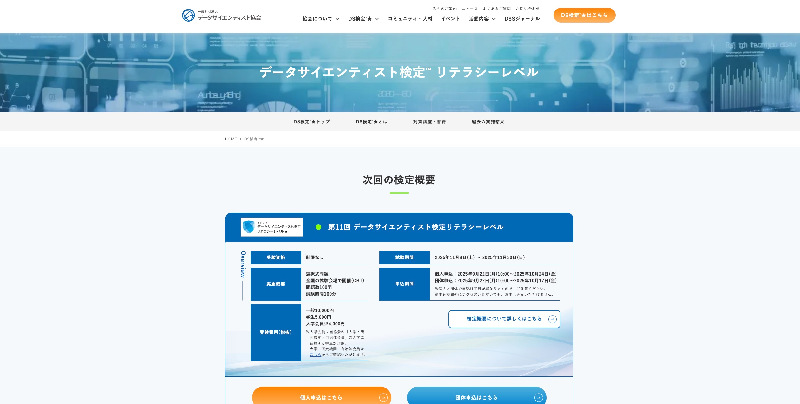Open the DSSジャーナル menu item

(x=520, y=18)
